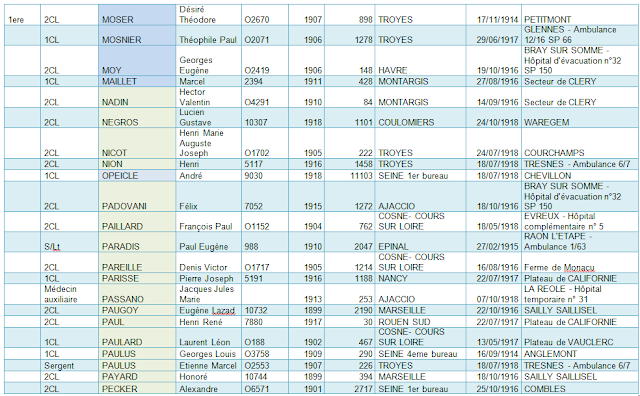Select the Médecin auxiliaire rank cell
This screenshot has height=396, width=640.
coord(69,294)
